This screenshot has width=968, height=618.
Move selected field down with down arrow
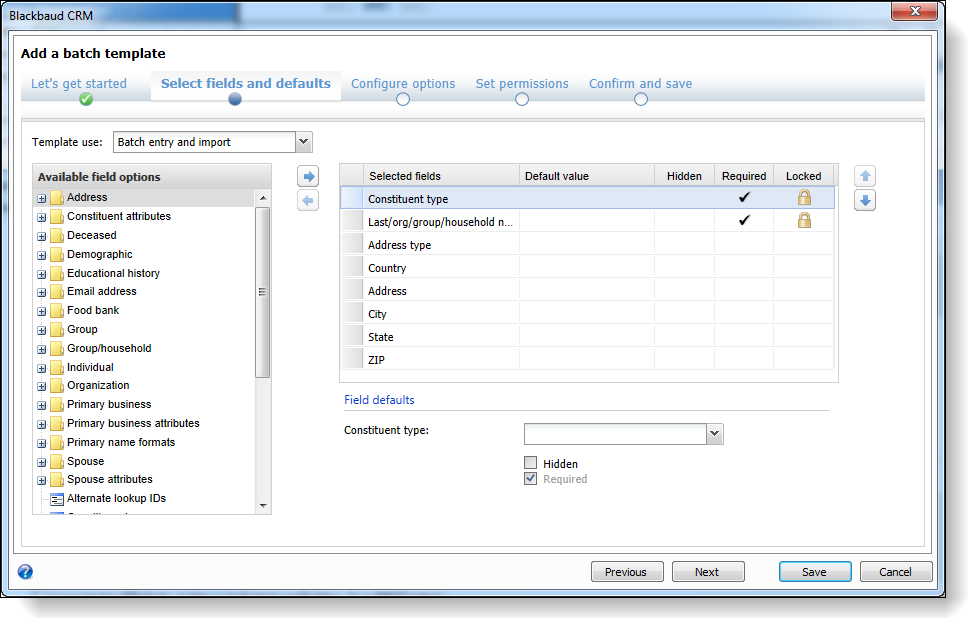866,201
